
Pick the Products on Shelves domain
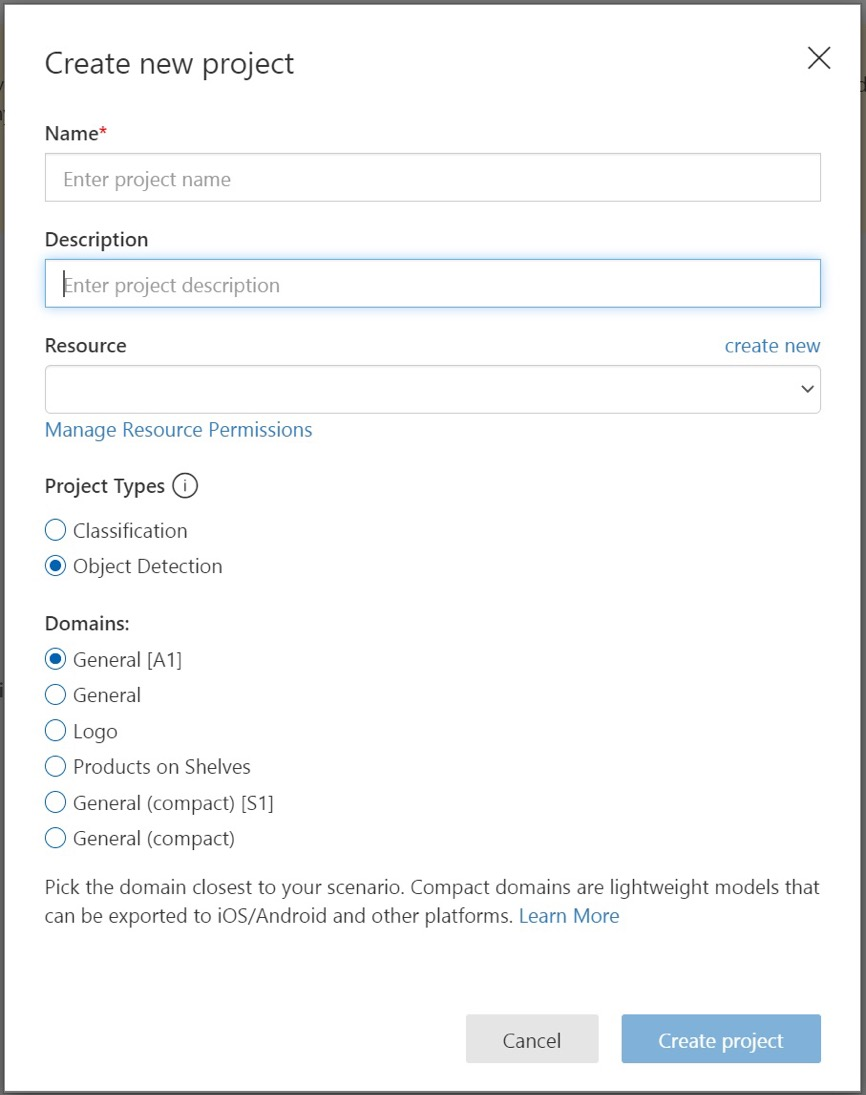coord(55,766)
